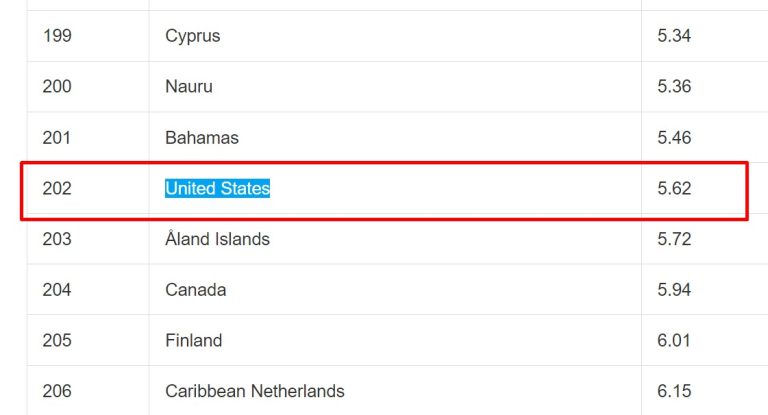
Task: Click the highlighted United States text
Action: (217, 188)
